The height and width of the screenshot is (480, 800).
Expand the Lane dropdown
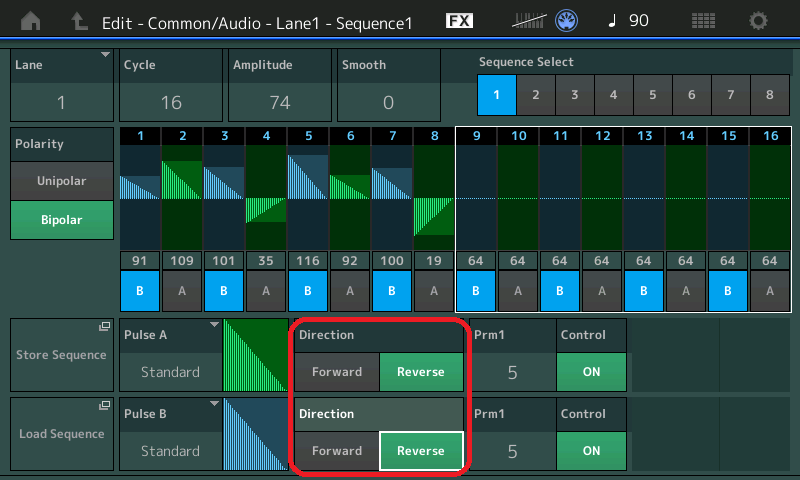click(x=60, y=85)
